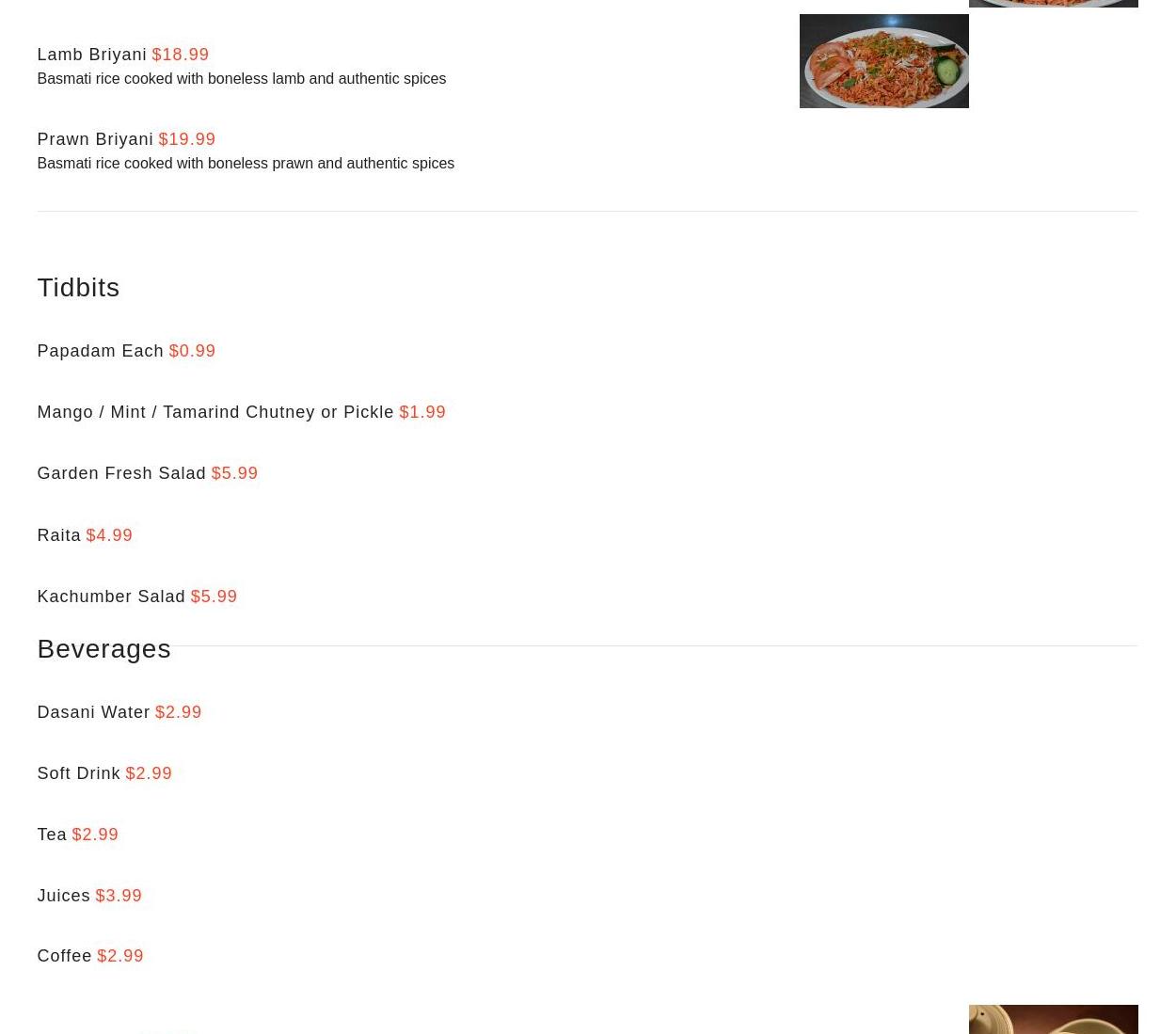Choose the Kachumber Salad item
Viewport: 1176px width, 1034px height.
[111, 597]
